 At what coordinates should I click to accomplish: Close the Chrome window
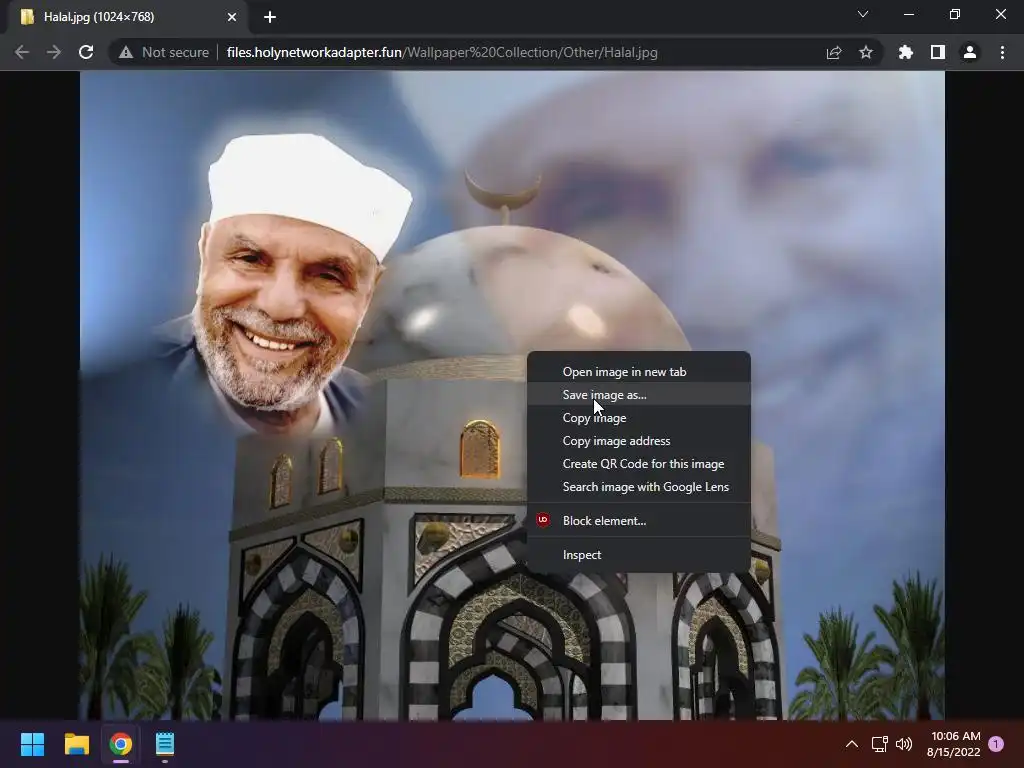1000,14
